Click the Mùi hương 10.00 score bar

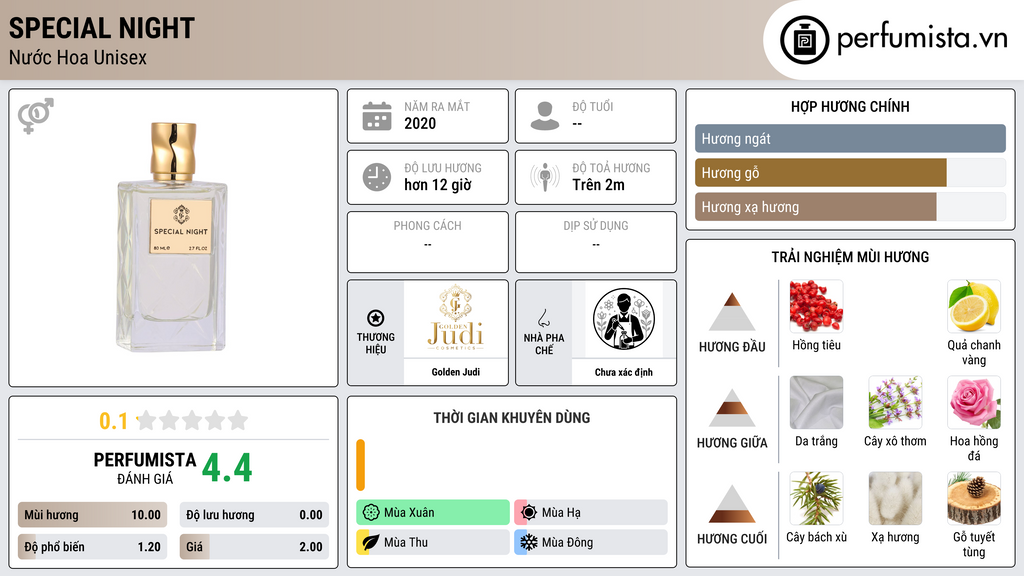92,515
